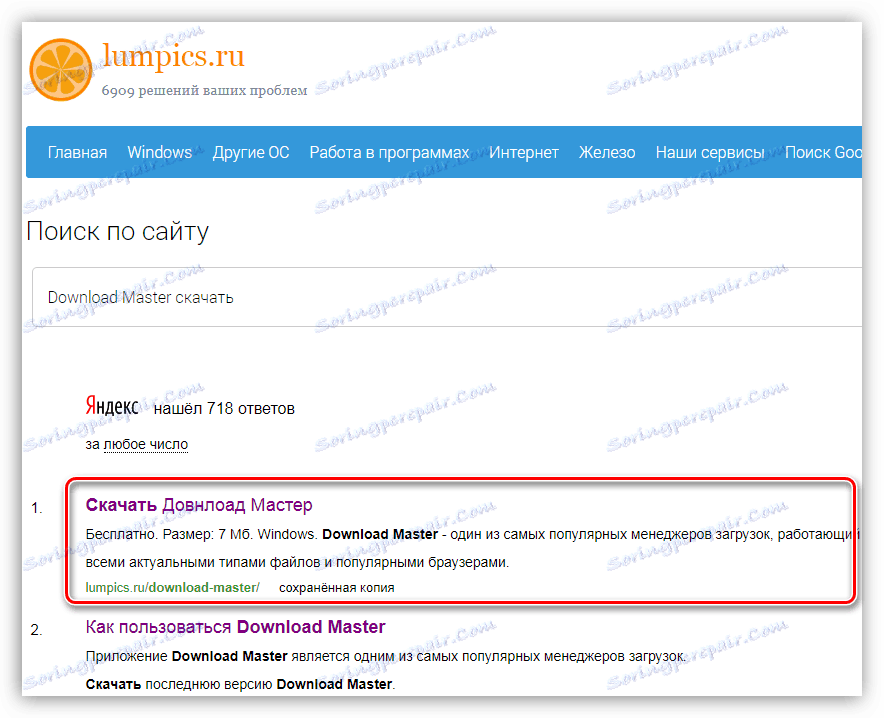Click the Приложение Download Master snippet text
884x718 pixels.
pyautogui.click(x=386, y=656)
